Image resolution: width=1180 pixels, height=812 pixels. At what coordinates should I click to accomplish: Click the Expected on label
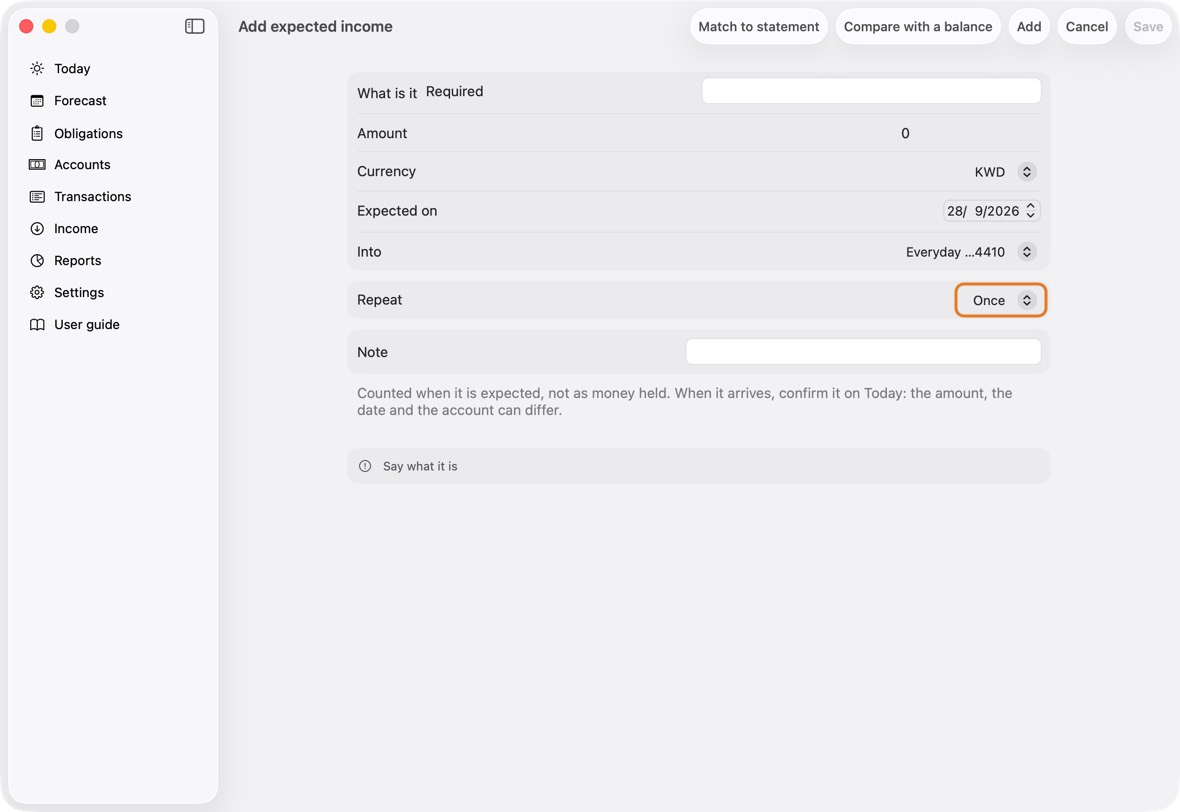click(397, 211)
